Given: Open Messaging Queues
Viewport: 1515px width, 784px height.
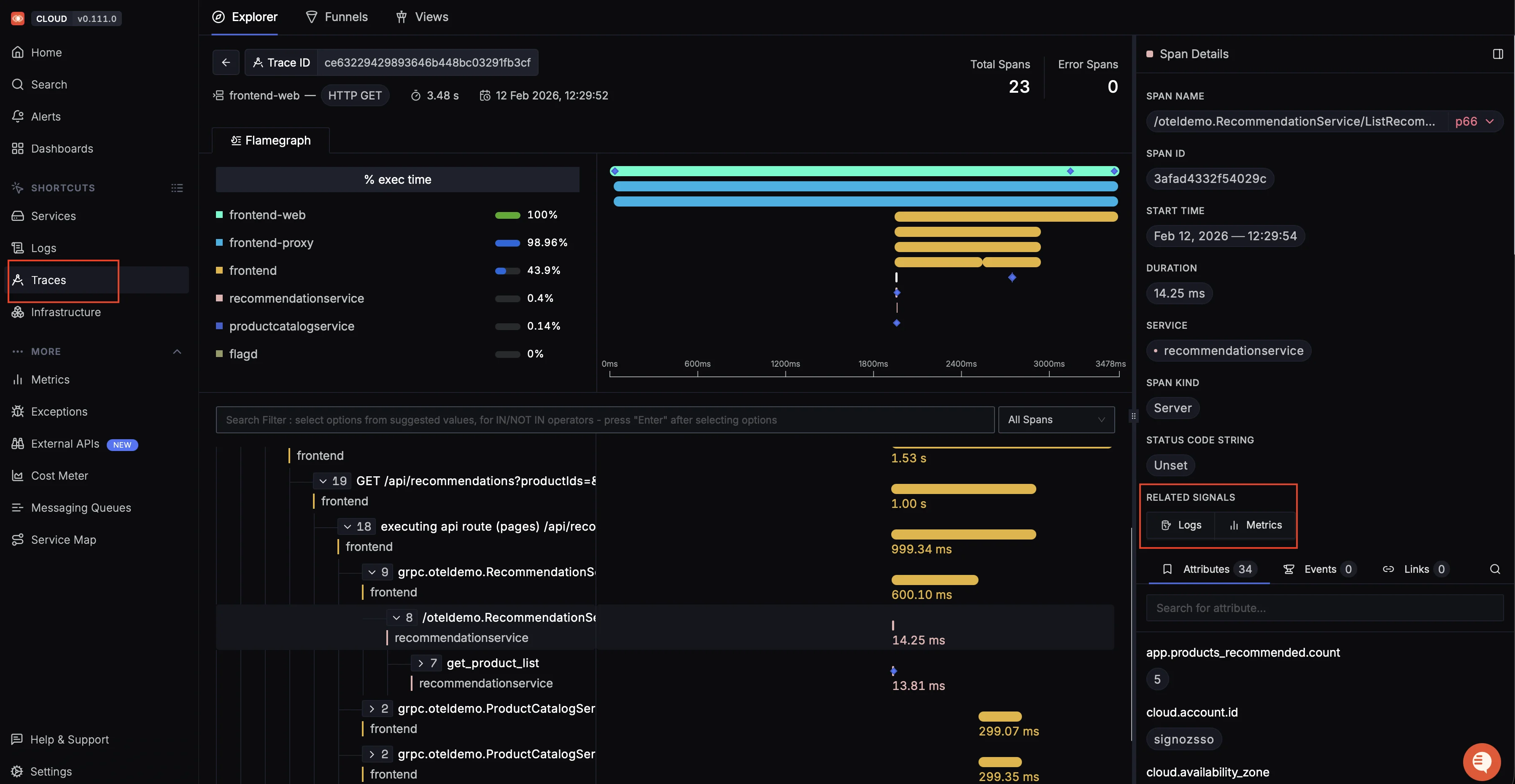Looking at the screenshot, I should coord(81,507).
